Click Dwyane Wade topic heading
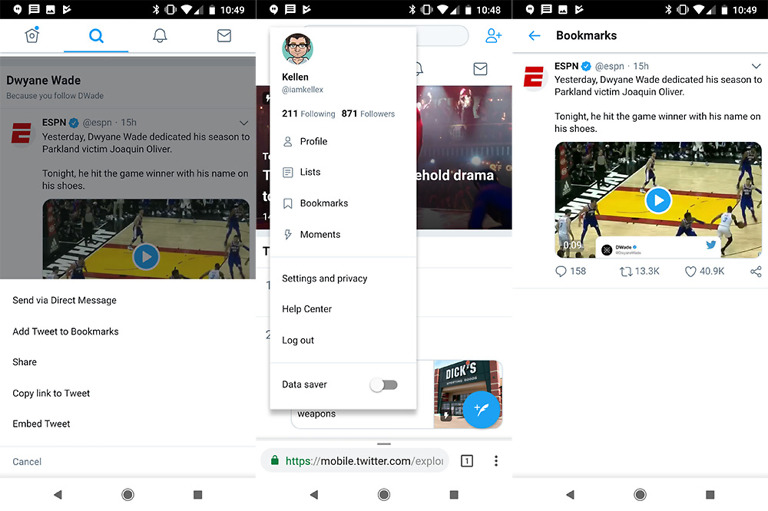The width and height of the screenshot is (768, 511). click(x=44, y=80)
